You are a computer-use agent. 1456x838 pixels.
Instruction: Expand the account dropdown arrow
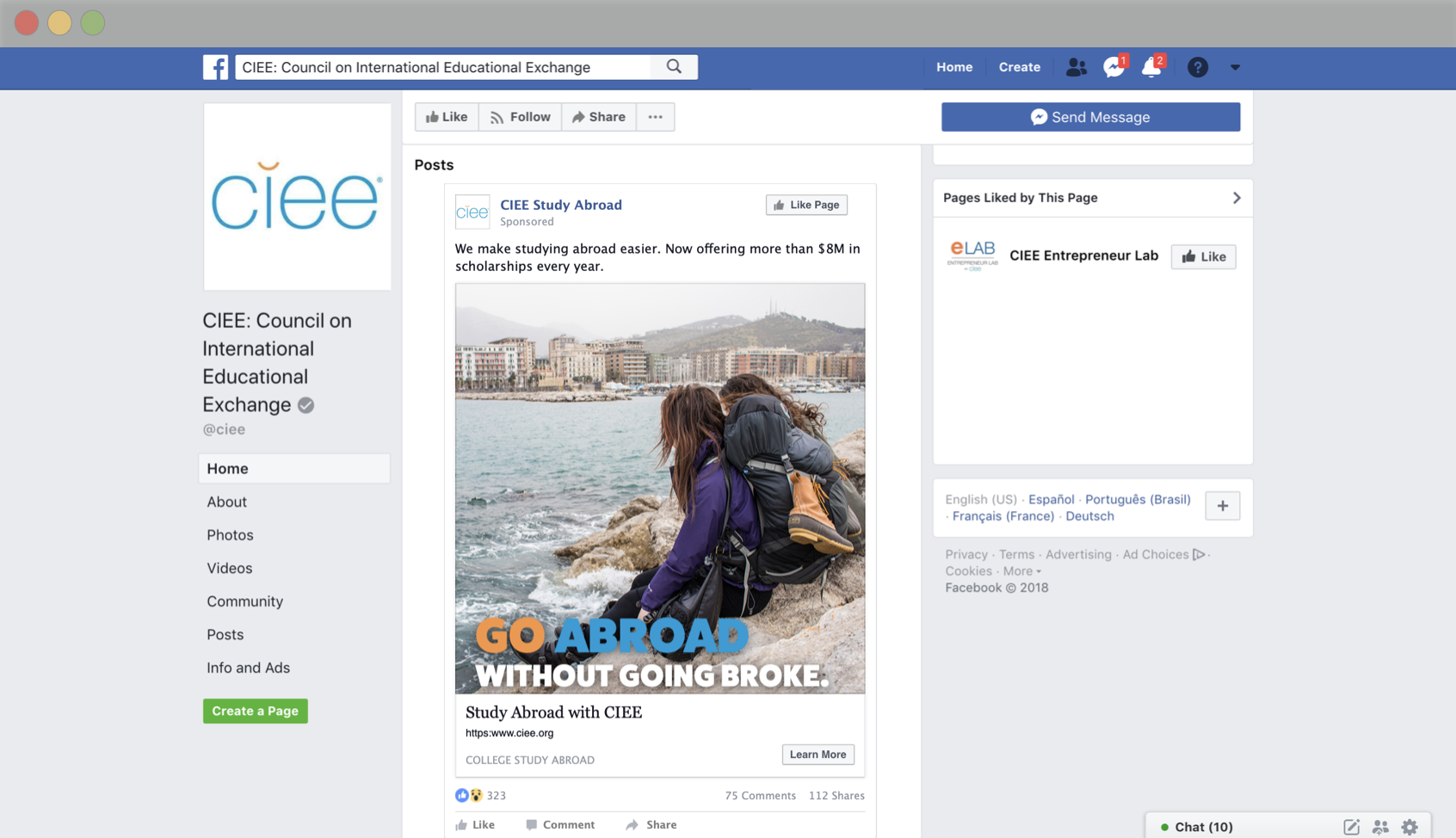(x=1235, y=67)
